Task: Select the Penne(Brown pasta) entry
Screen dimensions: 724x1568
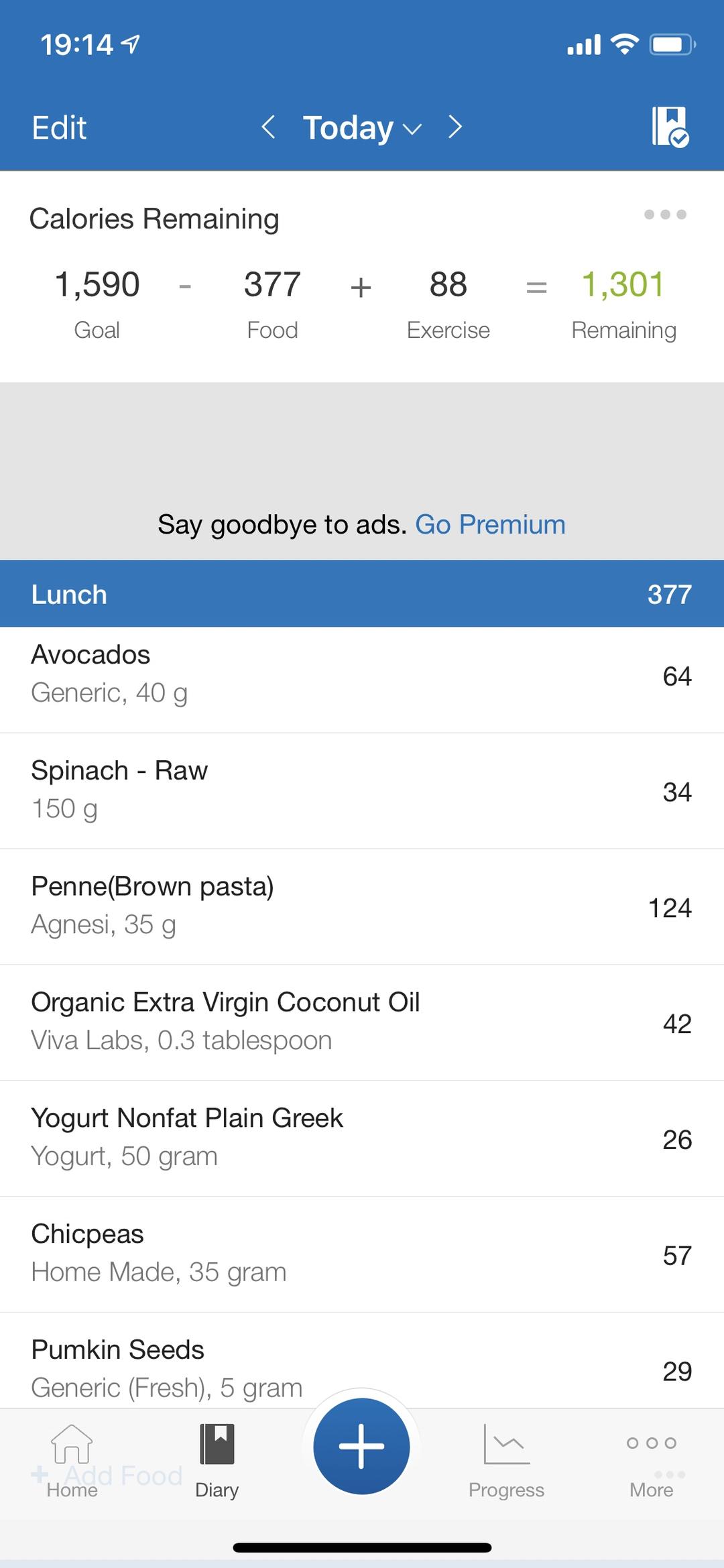Action: point(362,906)
